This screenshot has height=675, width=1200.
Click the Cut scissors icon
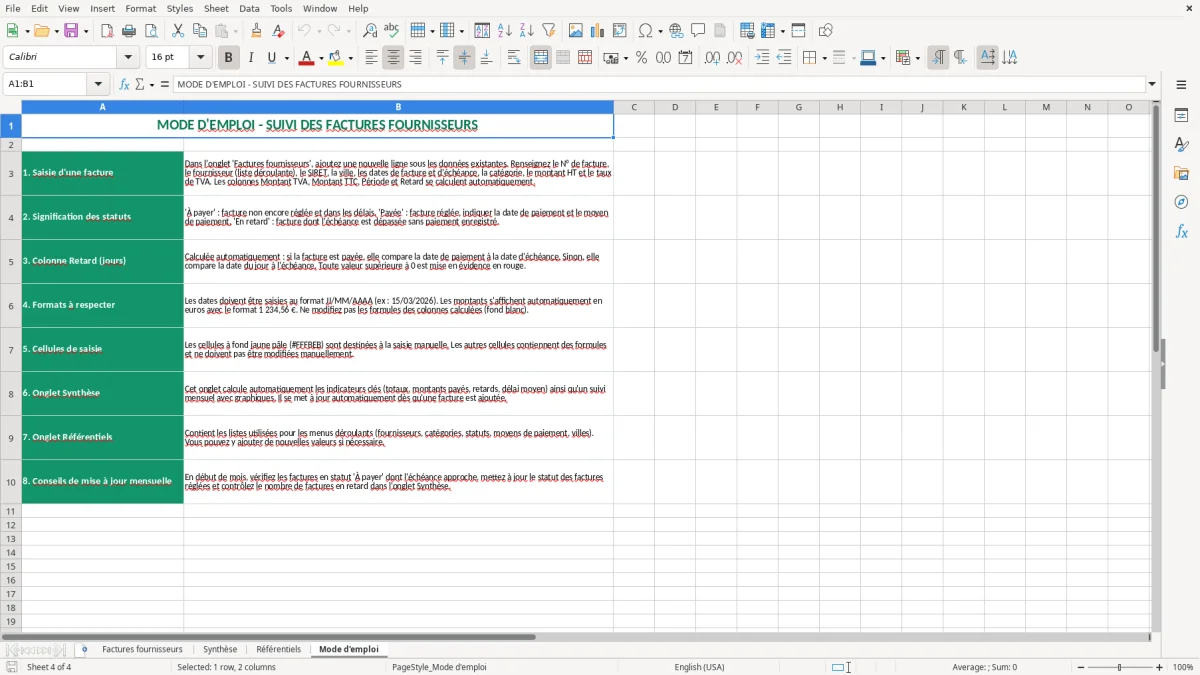(178, 31)
